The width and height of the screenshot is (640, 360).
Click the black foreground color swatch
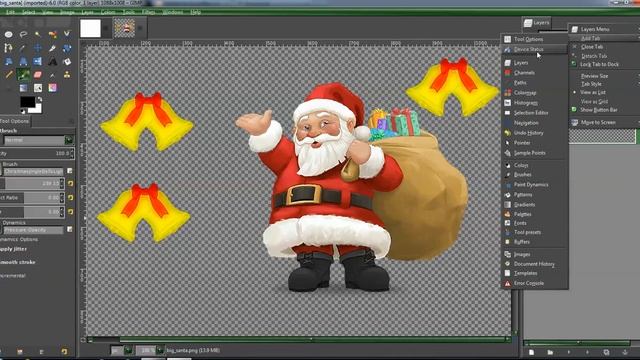(27, 101)
